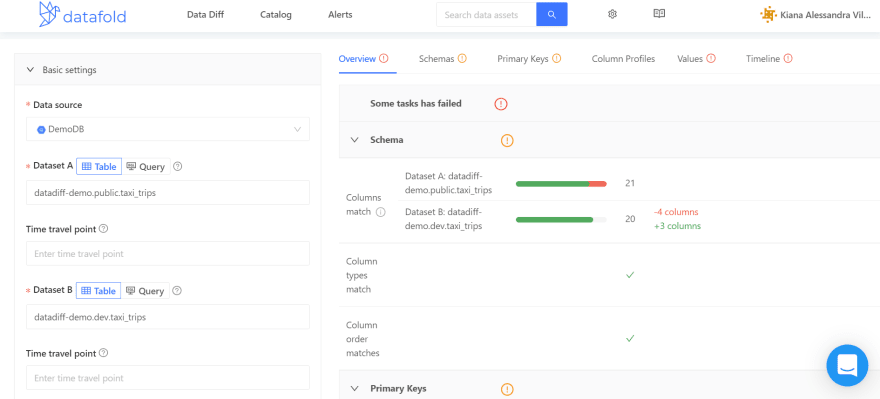Click Dataset B table name field
The width and height of the screenshot is (880, 399).
[x=168, y=317]
